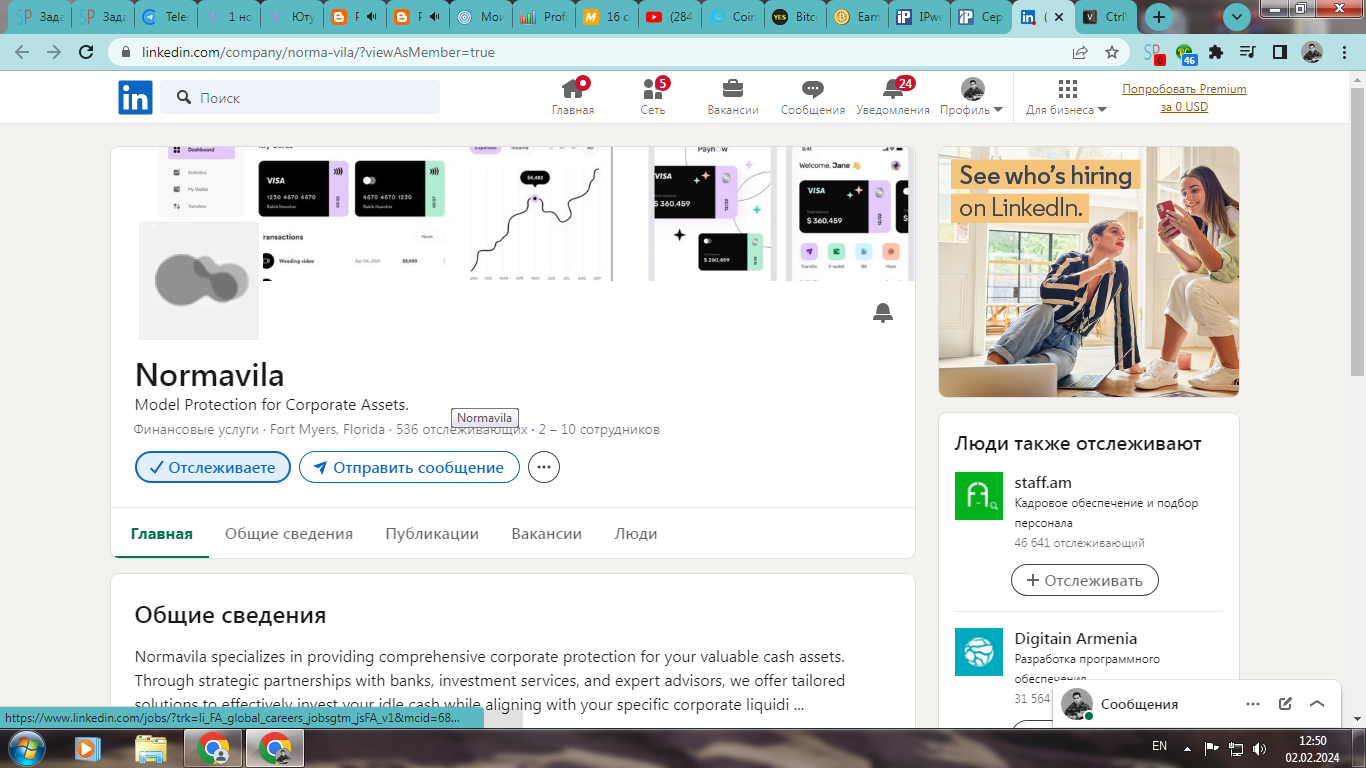The height and width of the screenshot is (768, 1366).
Task: Open the Для бизнеса grid icon
Action: (x=1067, y=90)
